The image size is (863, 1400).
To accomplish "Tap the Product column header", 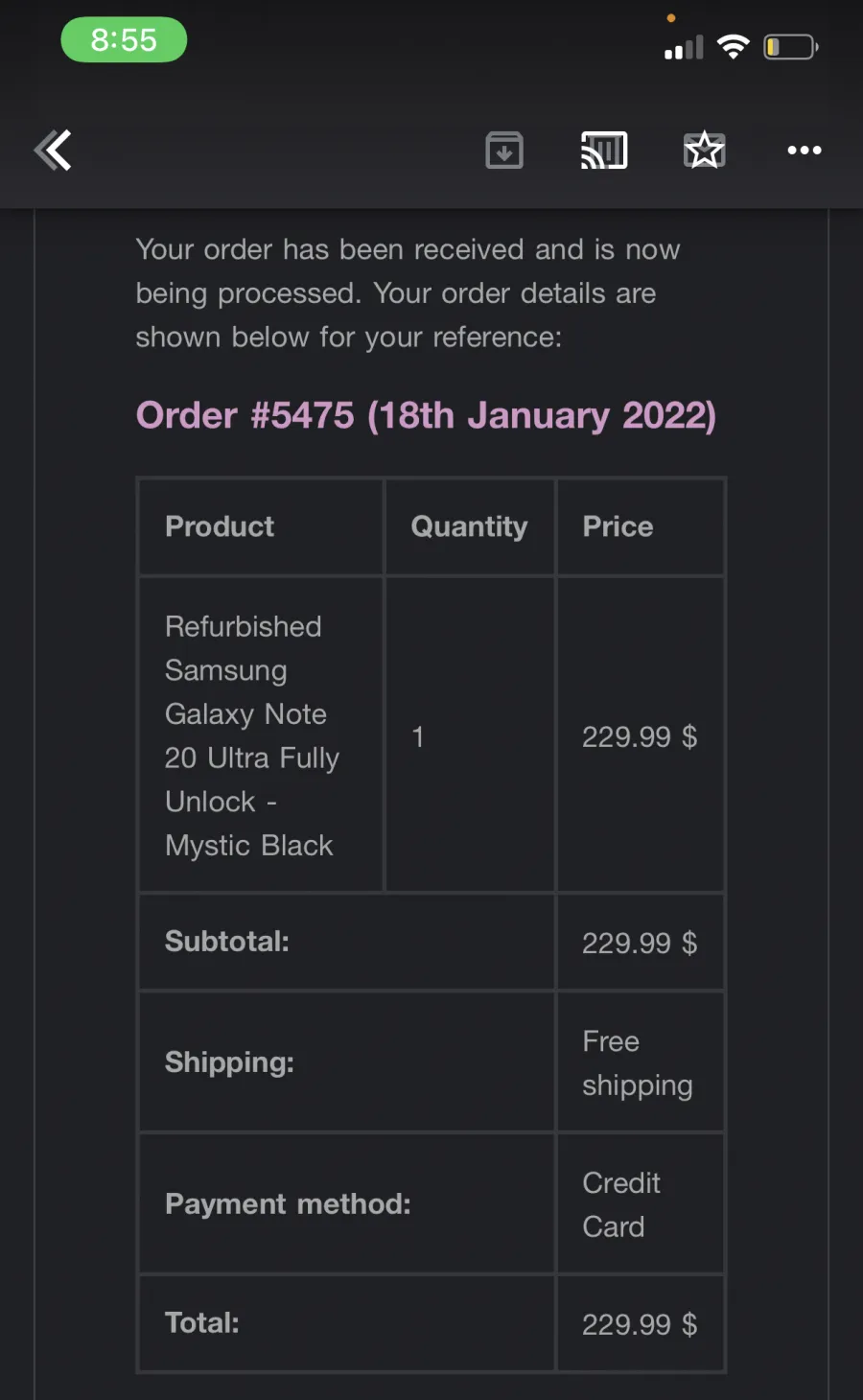I will click(x=220, y=526).
